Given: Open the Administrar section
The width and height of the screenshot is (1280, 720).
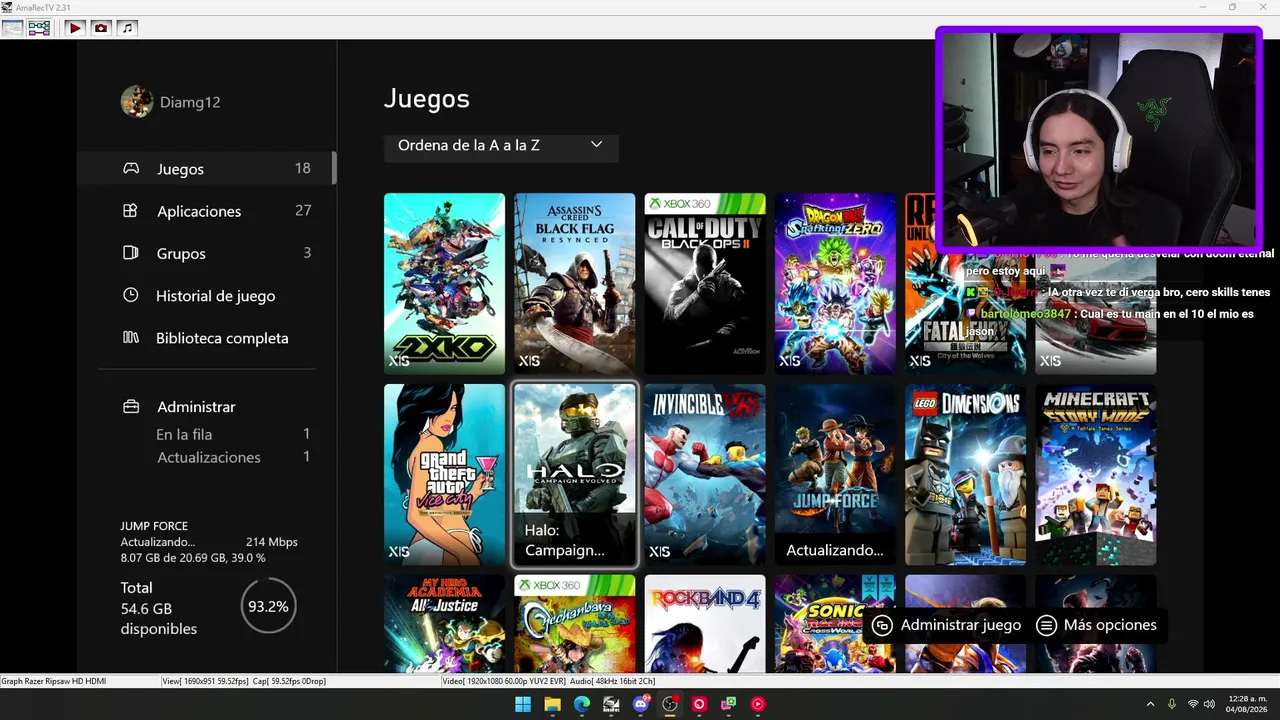Looking at the screenshot, I should (x=206, y=407).
